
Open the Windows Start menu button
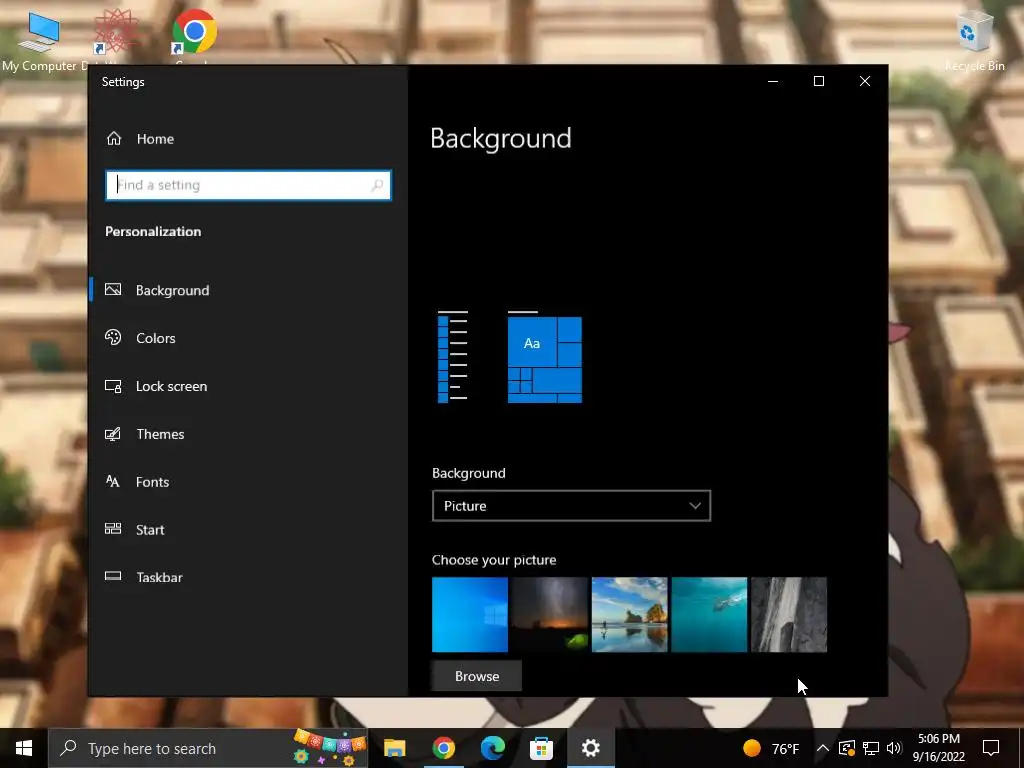(24, 748)
